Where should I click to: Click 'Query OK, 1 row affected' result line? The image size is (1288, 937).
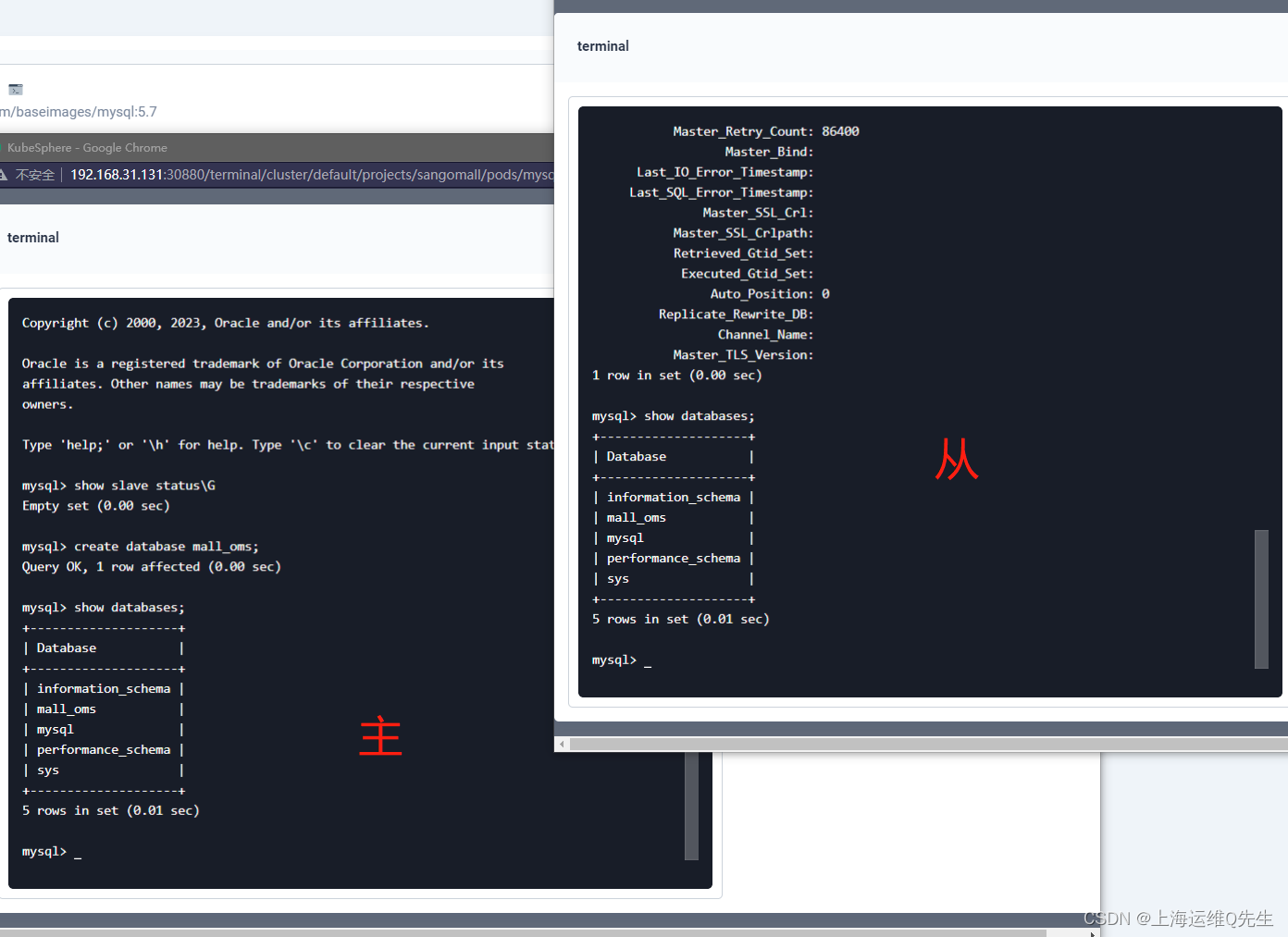point(152,567)
